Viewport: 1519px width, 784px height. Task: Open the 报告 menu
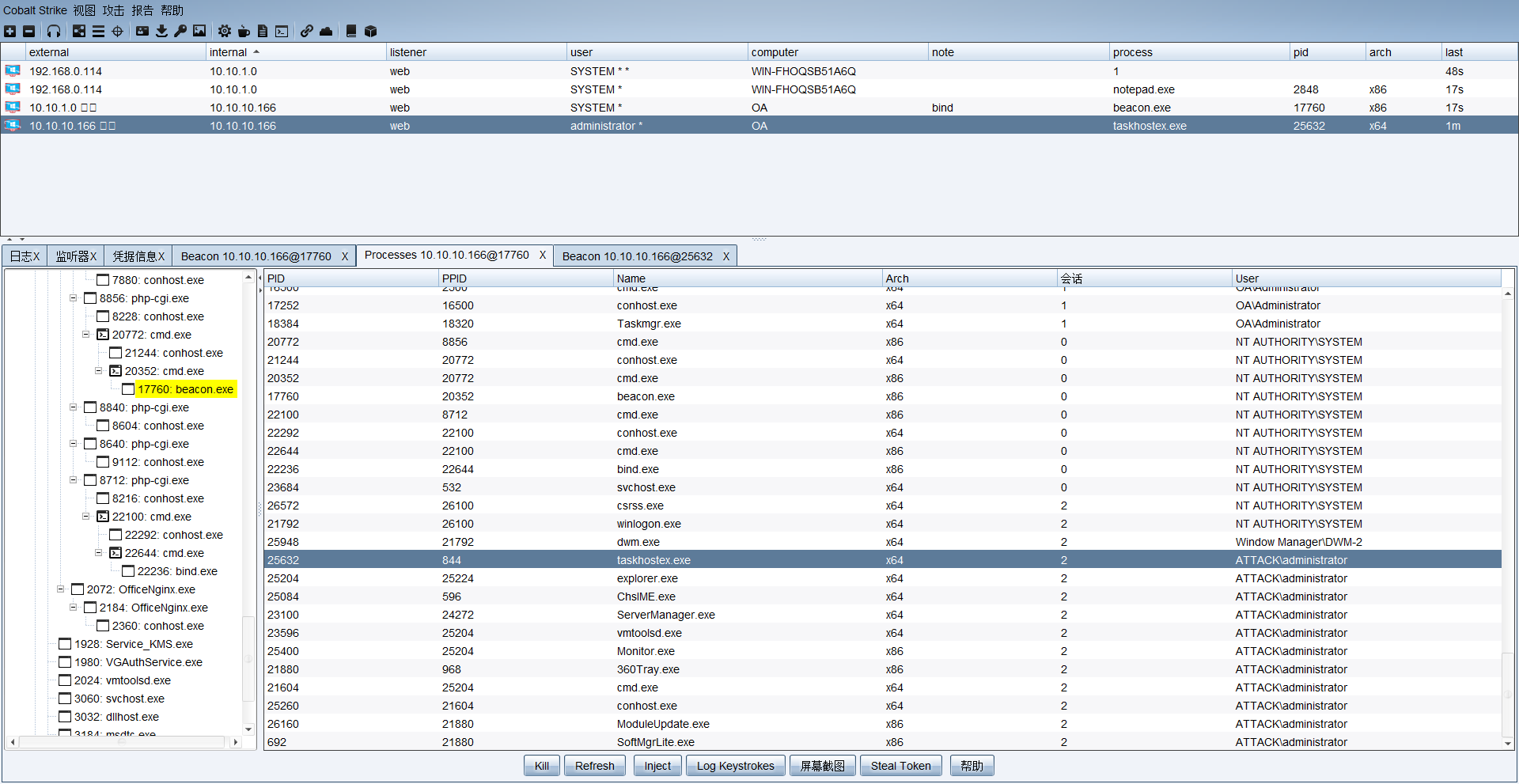[142, 10]
